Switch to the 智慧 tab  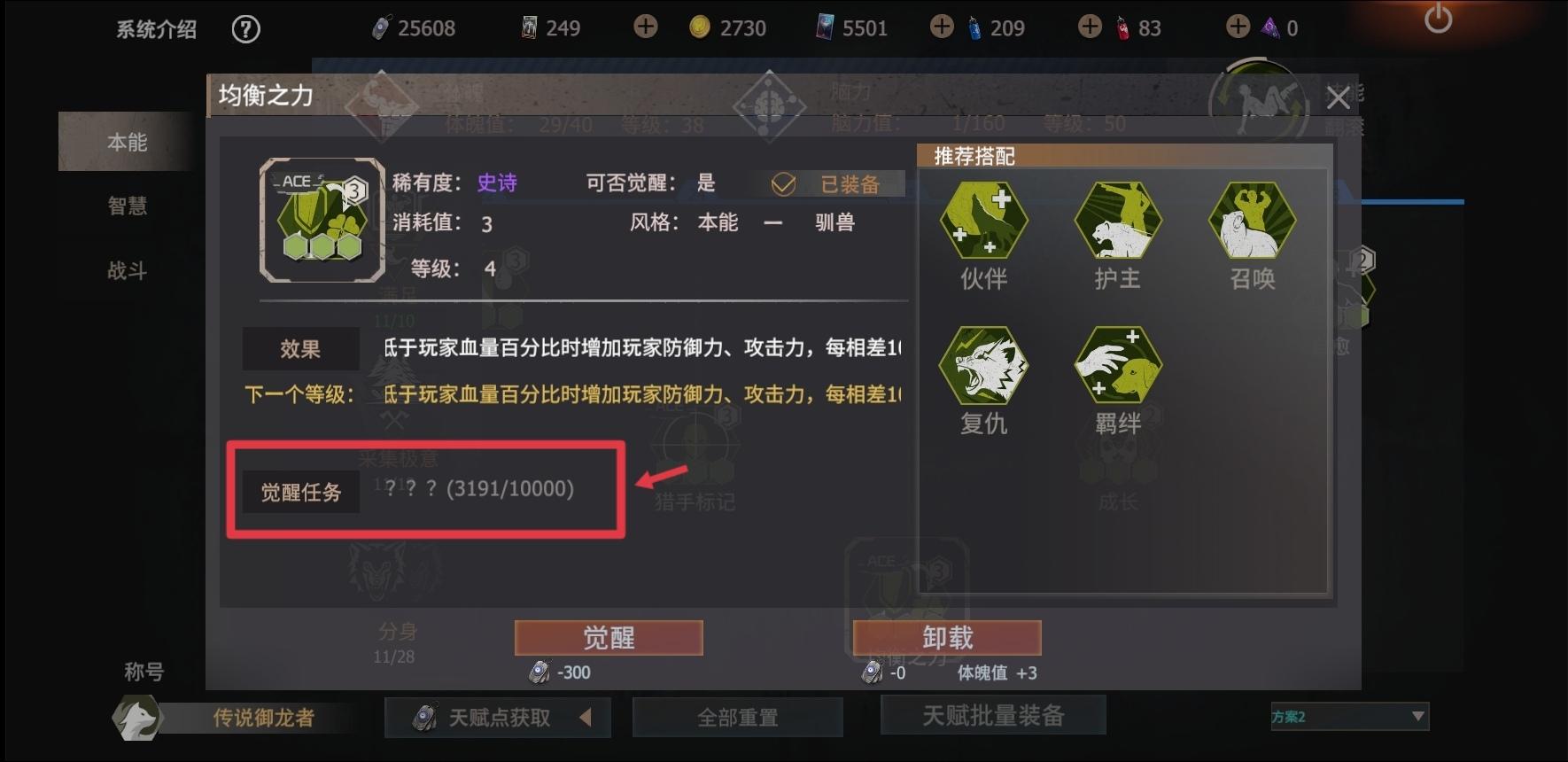point(128,206)
